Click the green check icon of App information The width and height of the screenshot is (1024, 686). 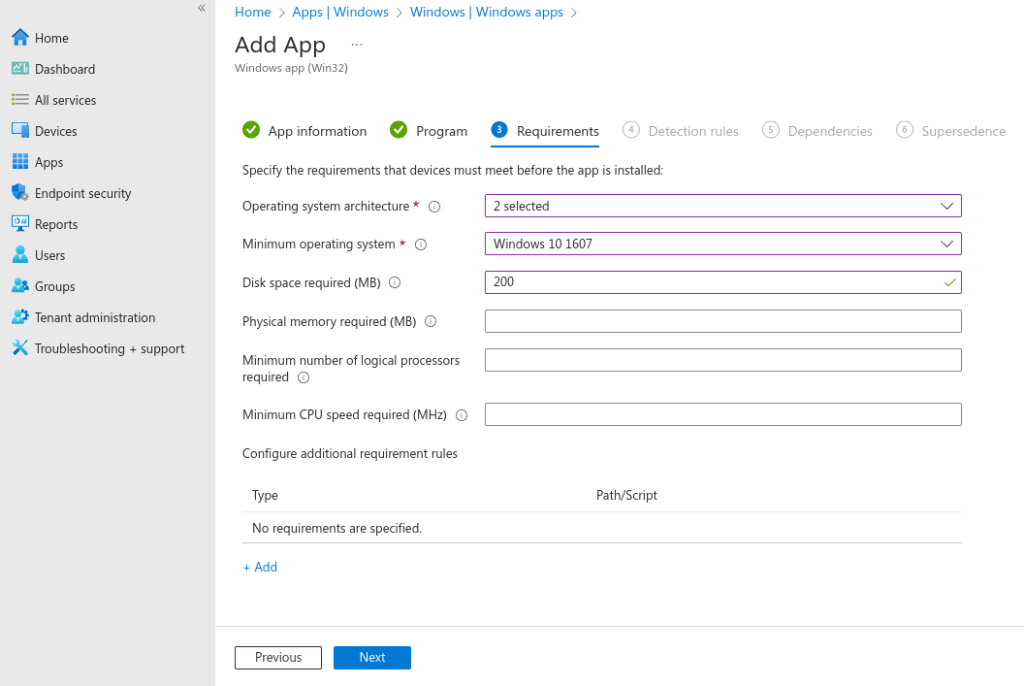(251, 130)
